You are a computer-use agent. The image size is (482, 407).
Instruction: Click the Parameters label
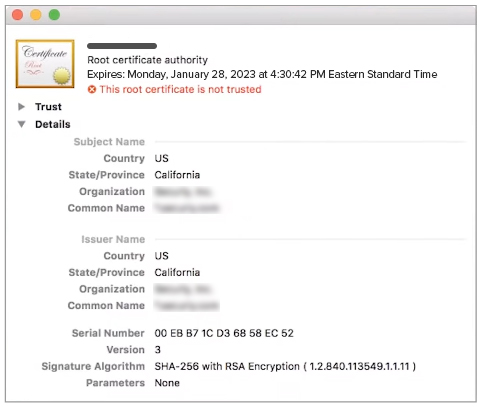[115, 383]
